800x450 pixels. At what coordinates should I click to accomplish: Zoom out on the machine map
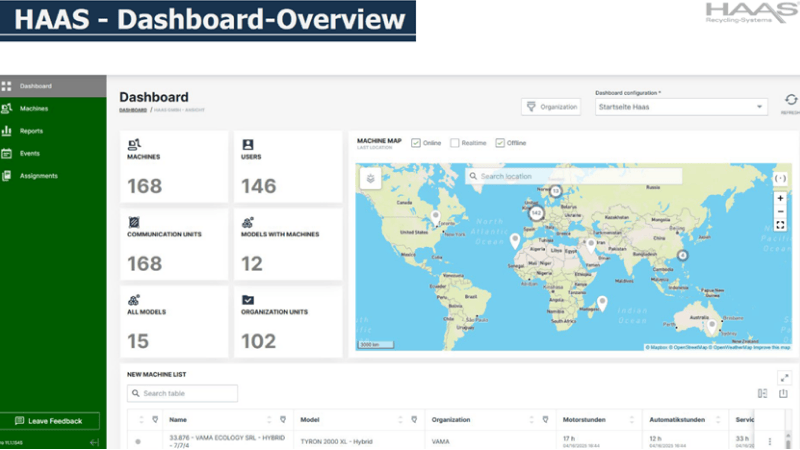pos(780,212)
